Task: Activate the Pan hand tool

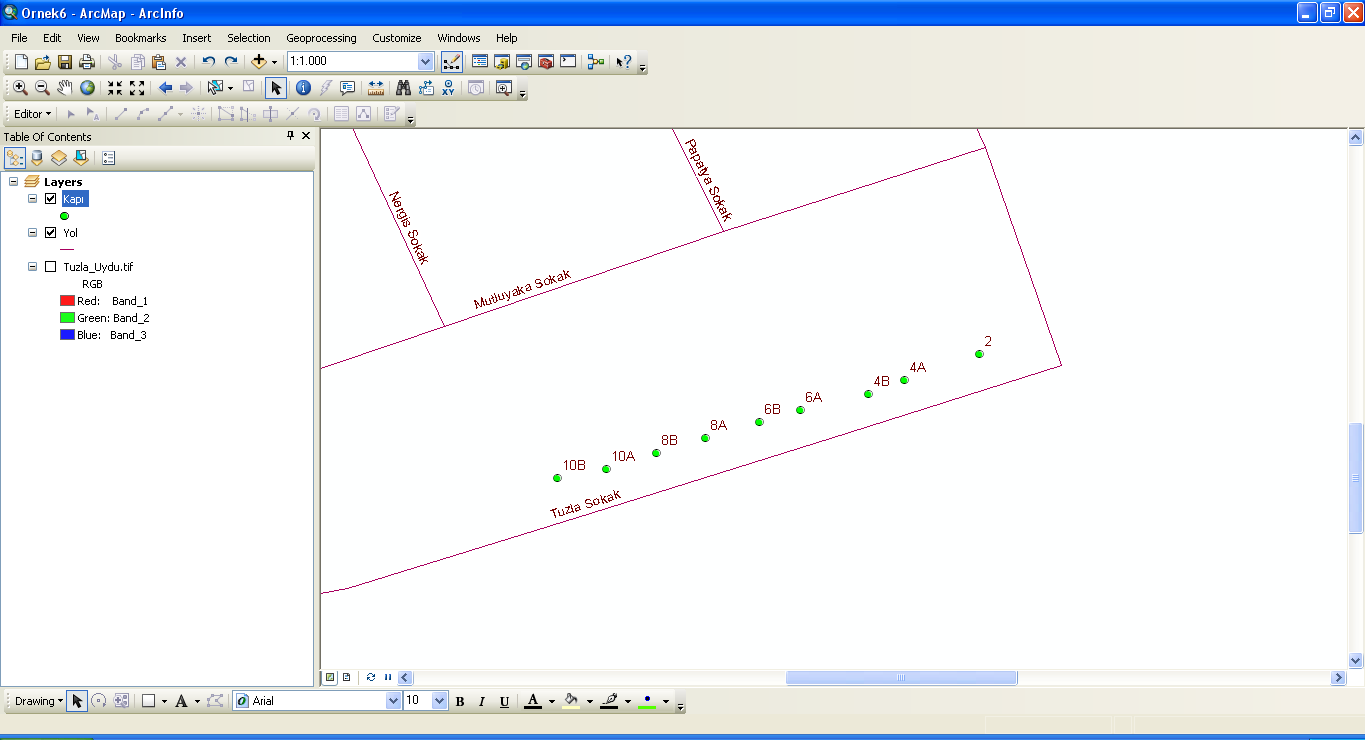Action: click(65, 88)
